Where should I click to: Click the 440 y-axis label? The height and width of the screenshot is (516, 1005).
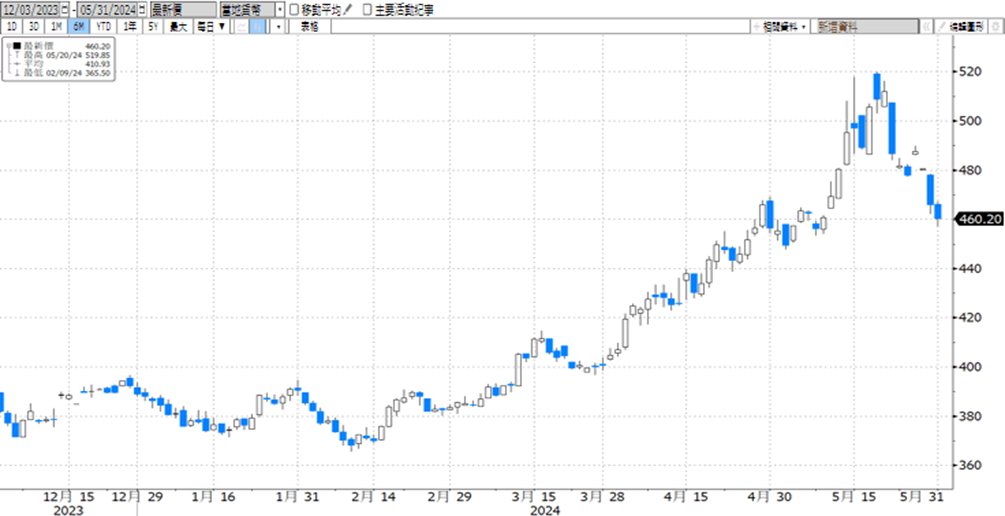pos(970,269)
